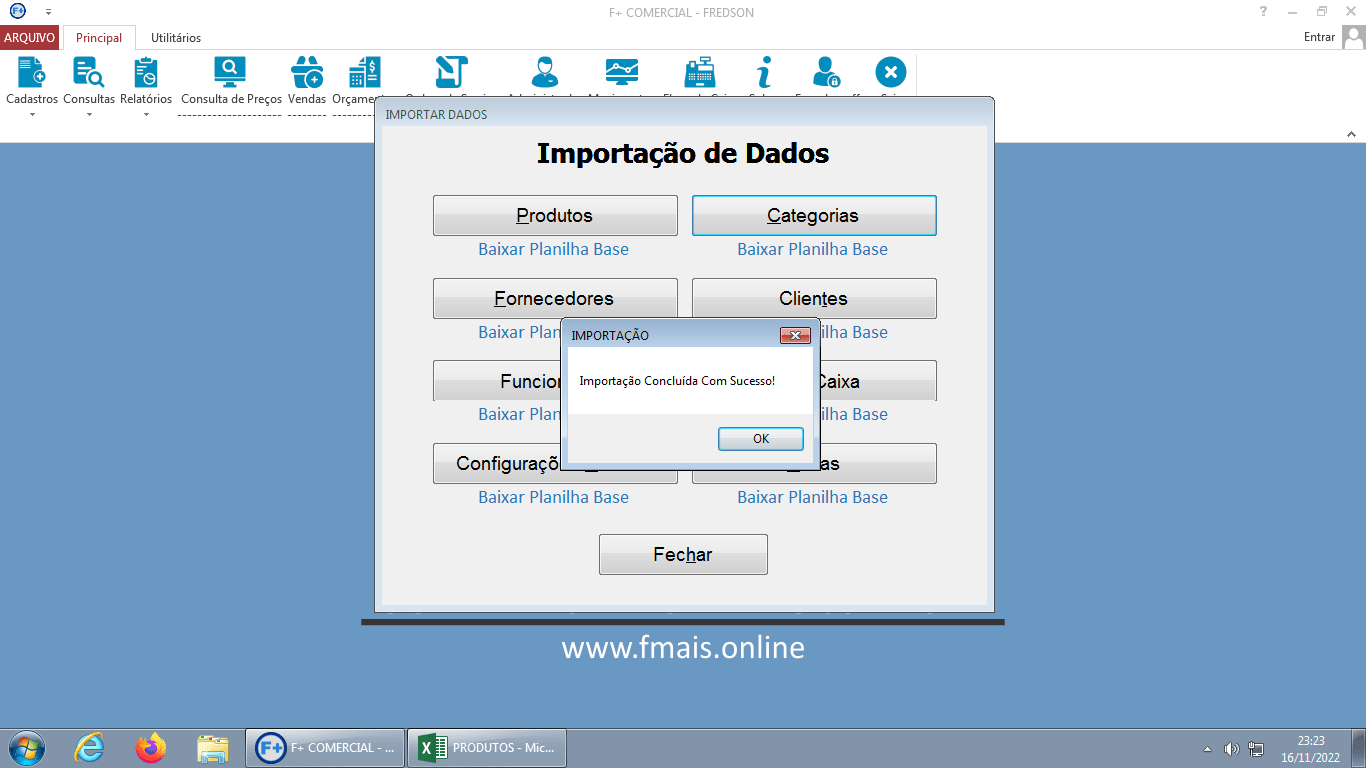The image size is (1366, 768).
Task: Click the Fechar button
Action: [x=683, y=554]
